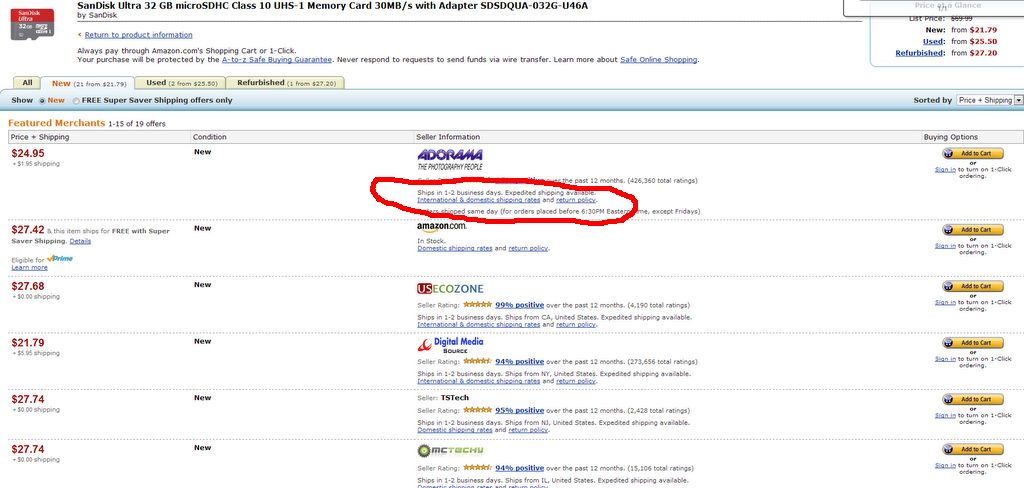Select FREE Super Saver Shipping offers only
Screen dimensions: 1024x488
click(76, 101)
